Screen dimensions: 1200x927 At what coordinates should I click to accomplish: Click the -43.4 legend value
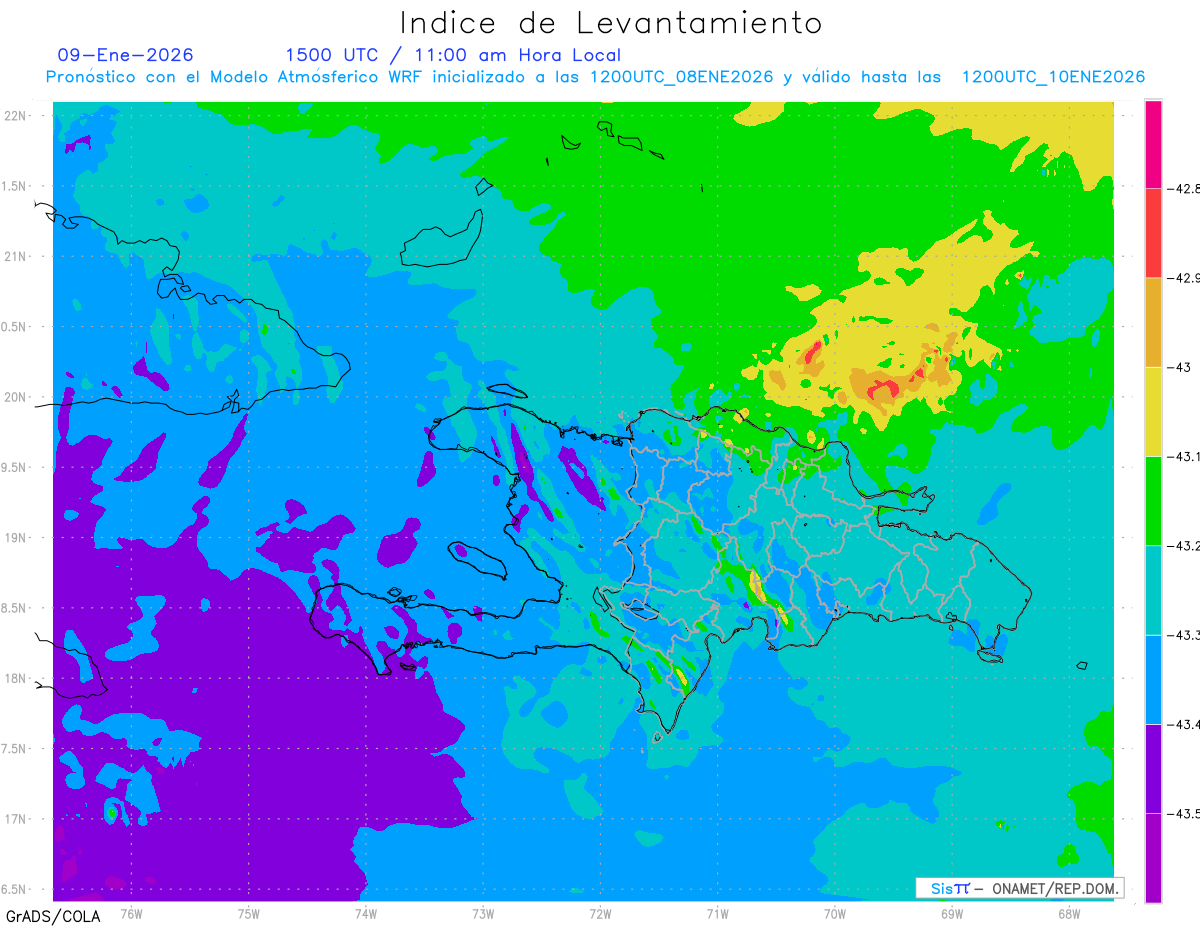click(1185, 725)
